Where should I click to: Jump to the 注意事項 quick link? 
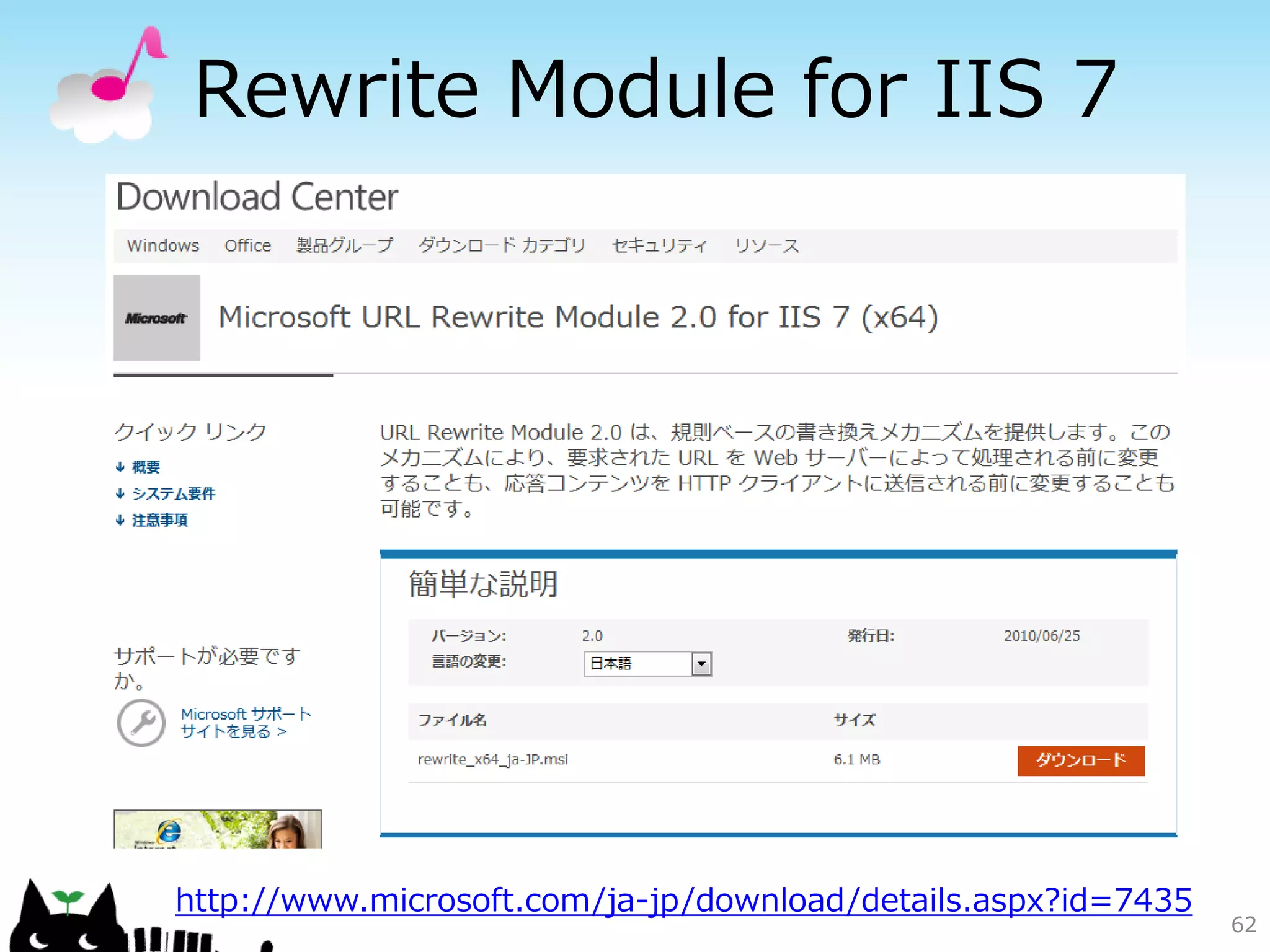click(x=160, y=520)
